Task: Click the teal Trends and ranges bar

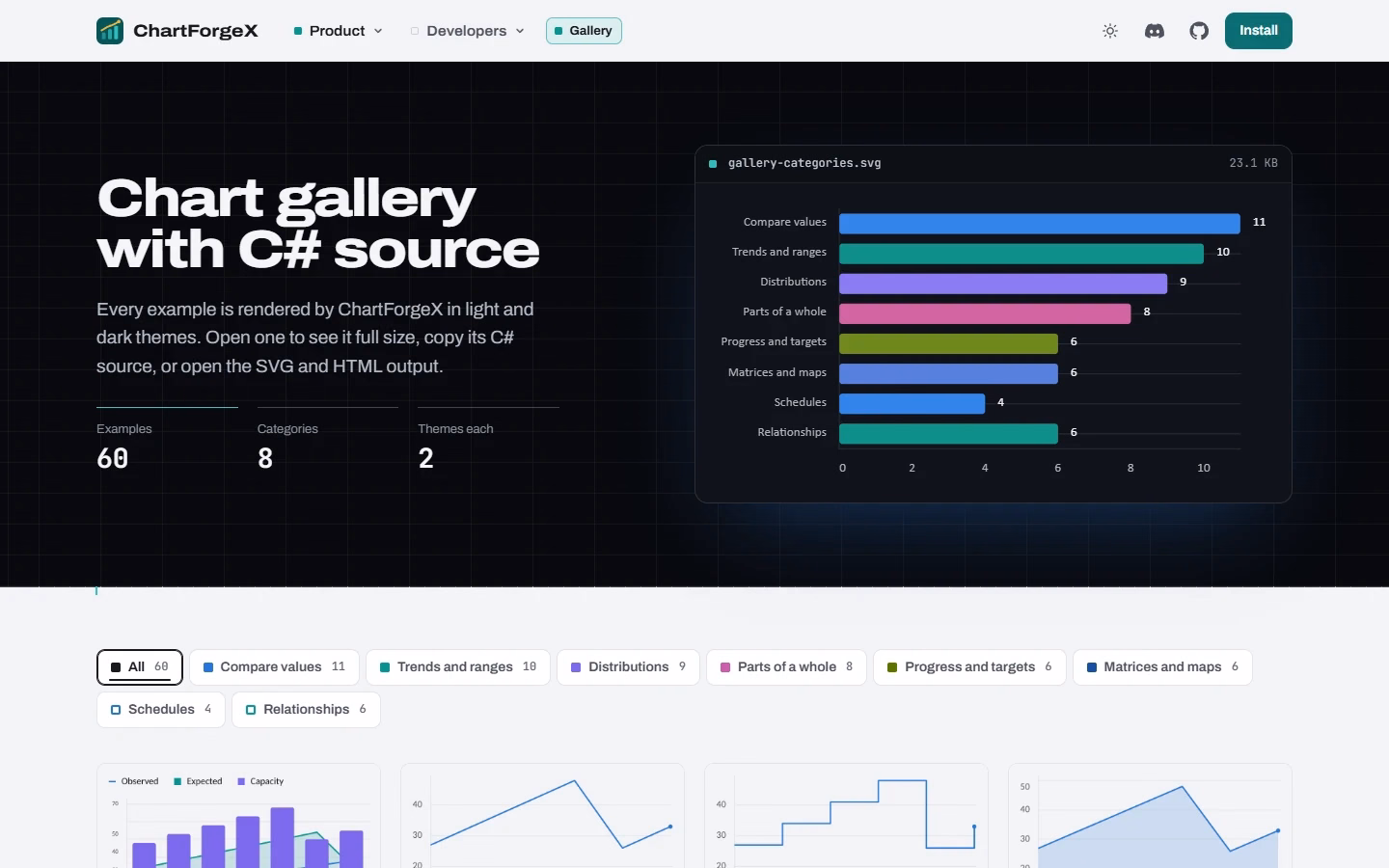Action: [x=1021, y=254]
